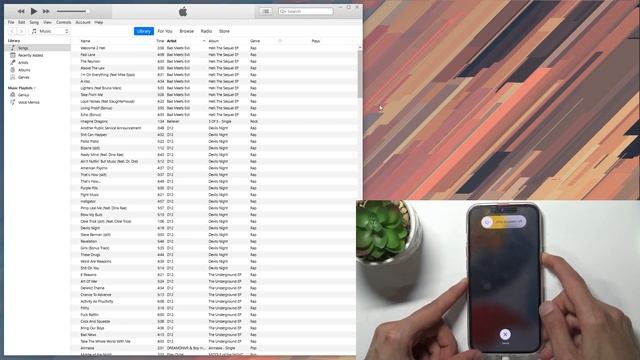Click the loved heart column header icon
640x360 pixels.
(x=280, y=41)
